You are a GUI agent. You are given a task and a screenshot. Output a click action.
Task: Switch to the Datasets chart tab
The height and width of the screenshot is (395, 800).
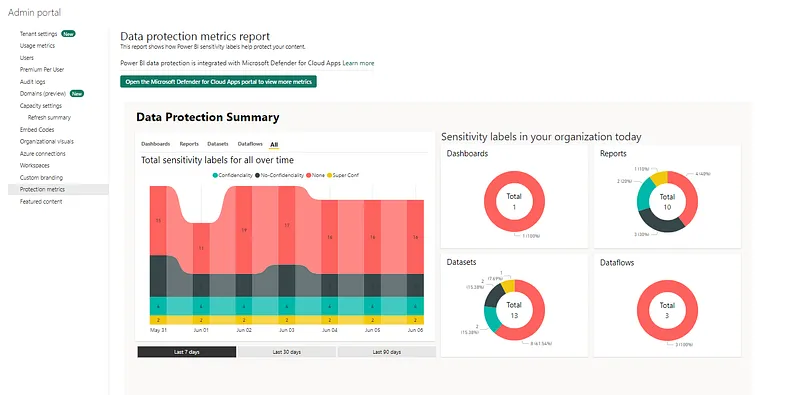point(218,144)
